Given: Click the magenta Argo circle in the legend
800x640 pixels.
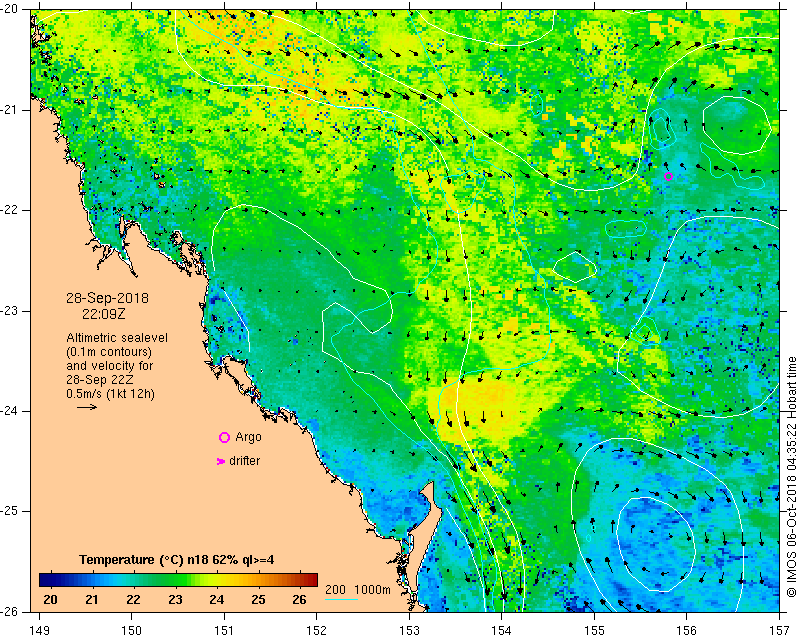Looking at the screenshot, I should (x=224, y=437).
